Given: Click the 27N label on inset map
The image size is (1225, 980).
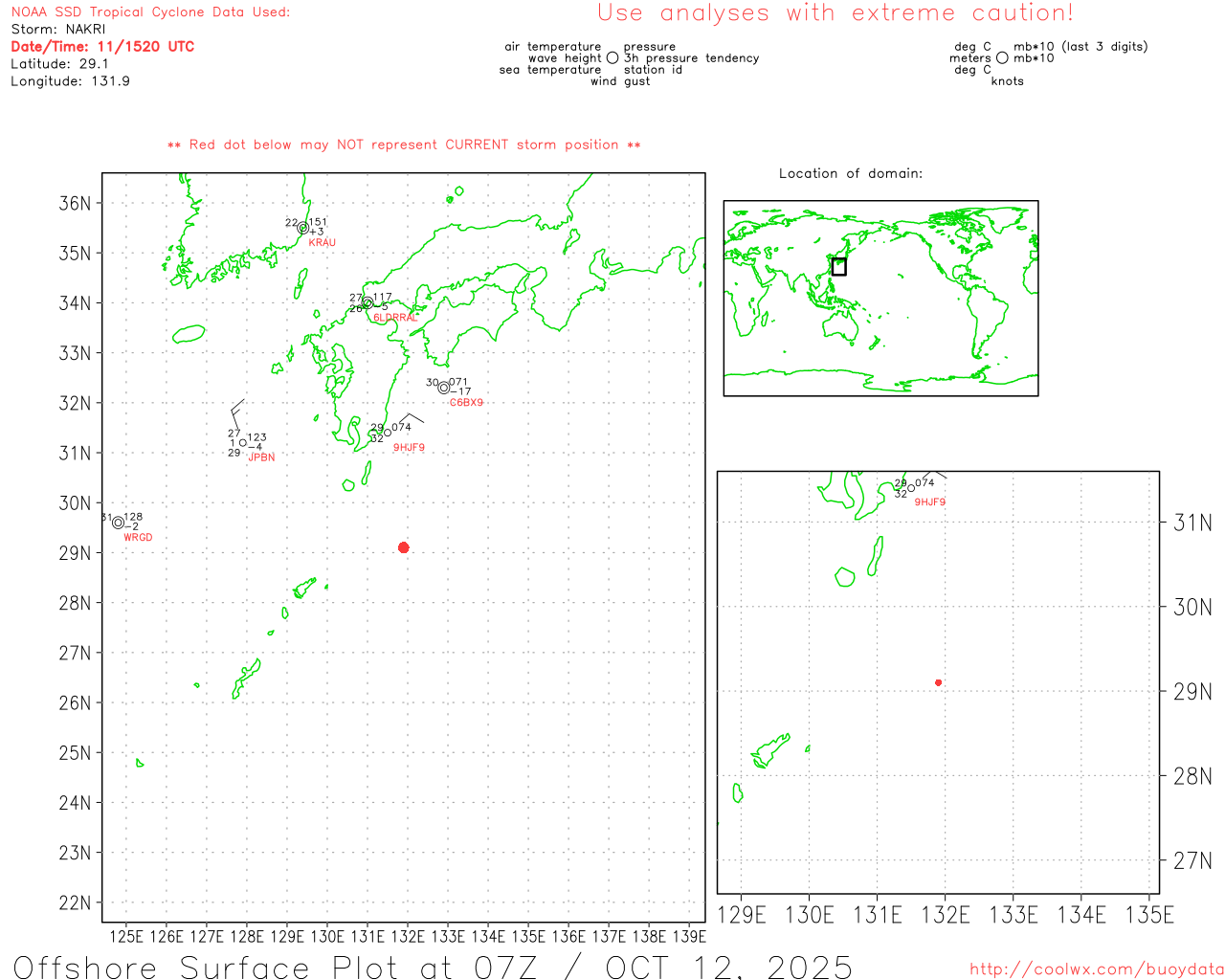Looking at the screenshot, I should click(1192, 860).
